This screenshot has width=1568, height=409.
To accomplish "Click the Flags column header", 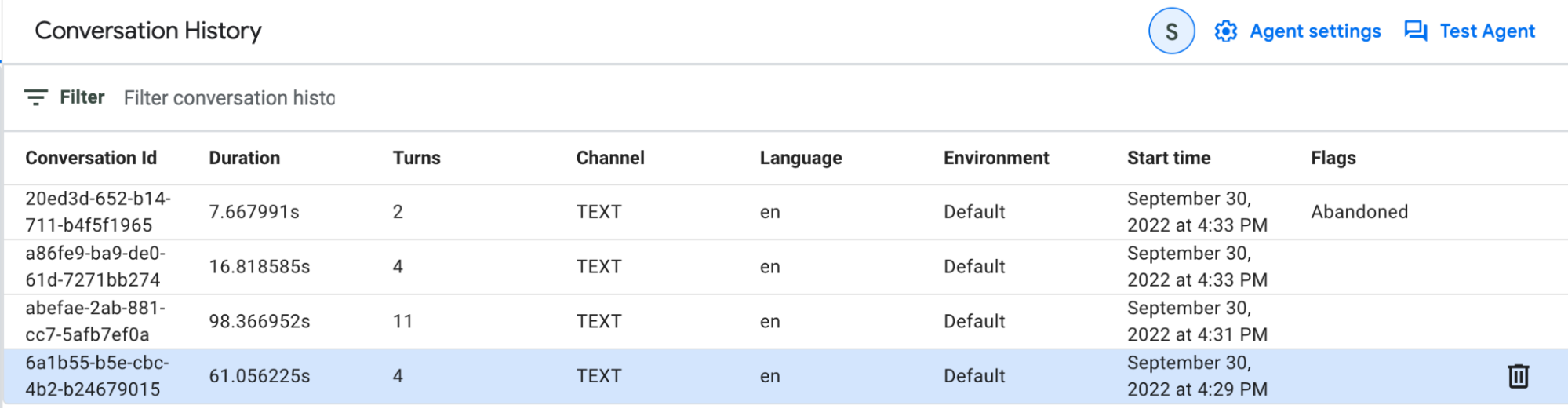I will pos(1333,158).
